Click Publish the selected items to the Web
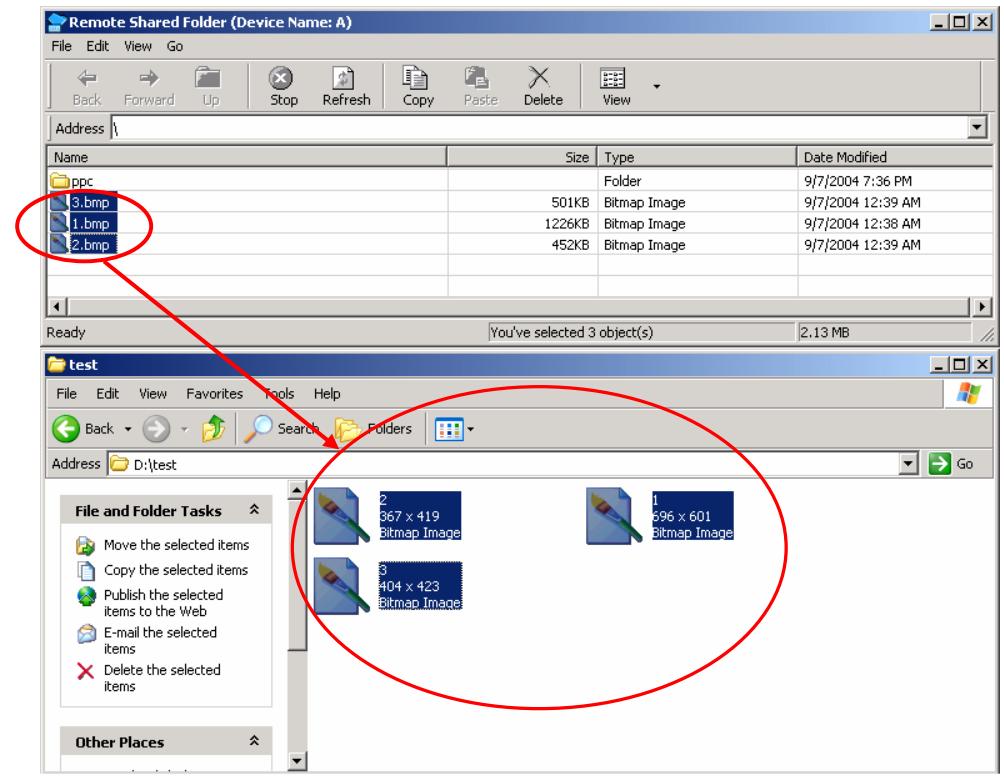1004x776 pixels. point(163,603)
